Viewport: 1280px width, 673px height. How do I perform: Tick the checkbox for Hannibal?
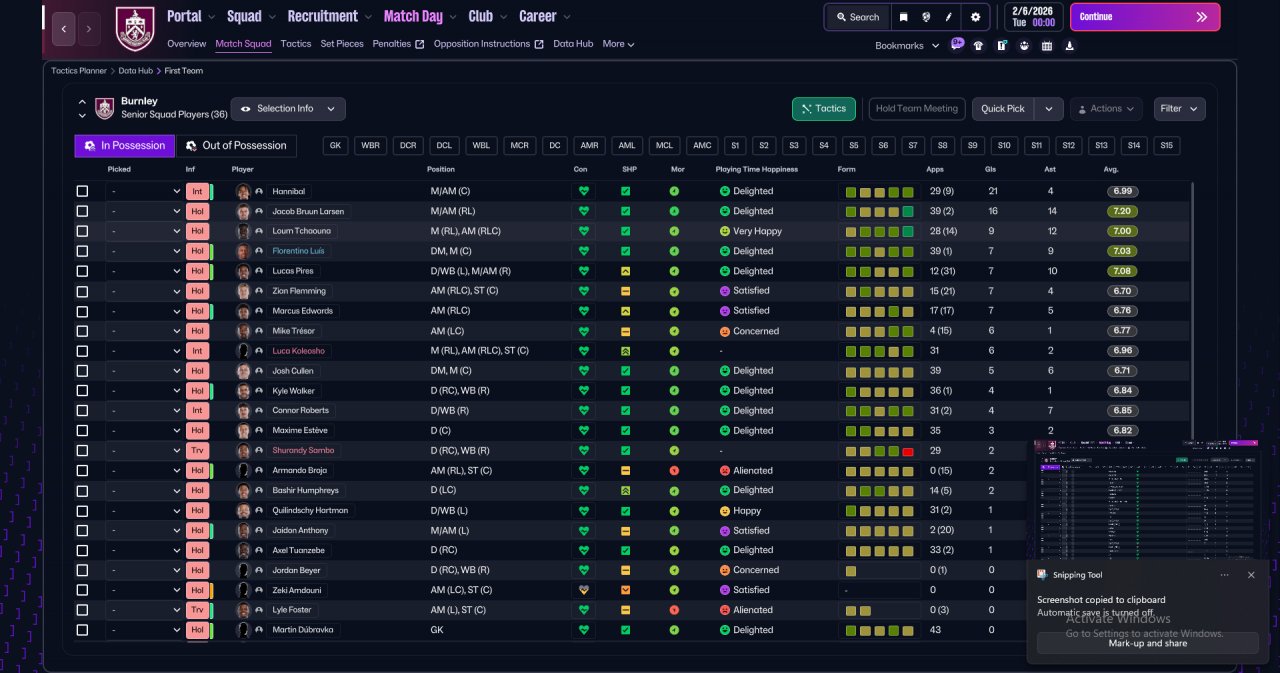82,191
